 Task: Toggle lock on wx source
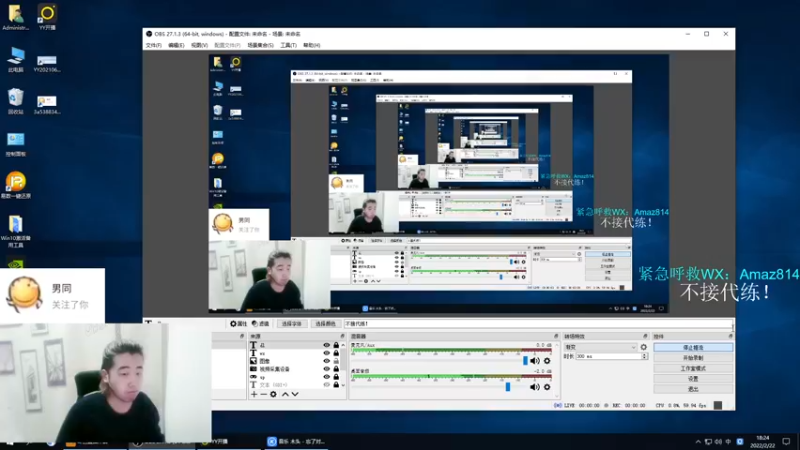pos(336,353)
